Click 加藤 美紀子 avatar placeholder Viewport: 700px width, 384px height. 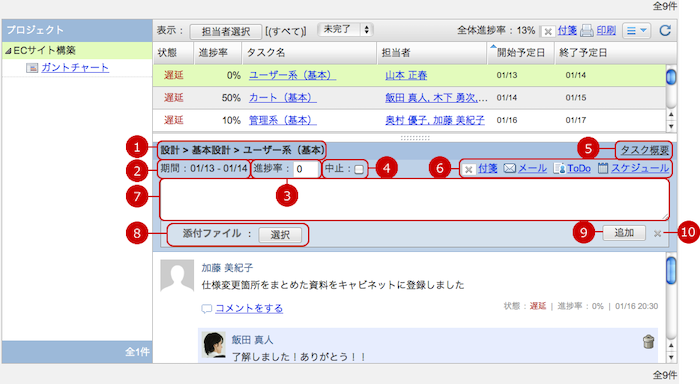pyautogui.click(x=177, y=275)
